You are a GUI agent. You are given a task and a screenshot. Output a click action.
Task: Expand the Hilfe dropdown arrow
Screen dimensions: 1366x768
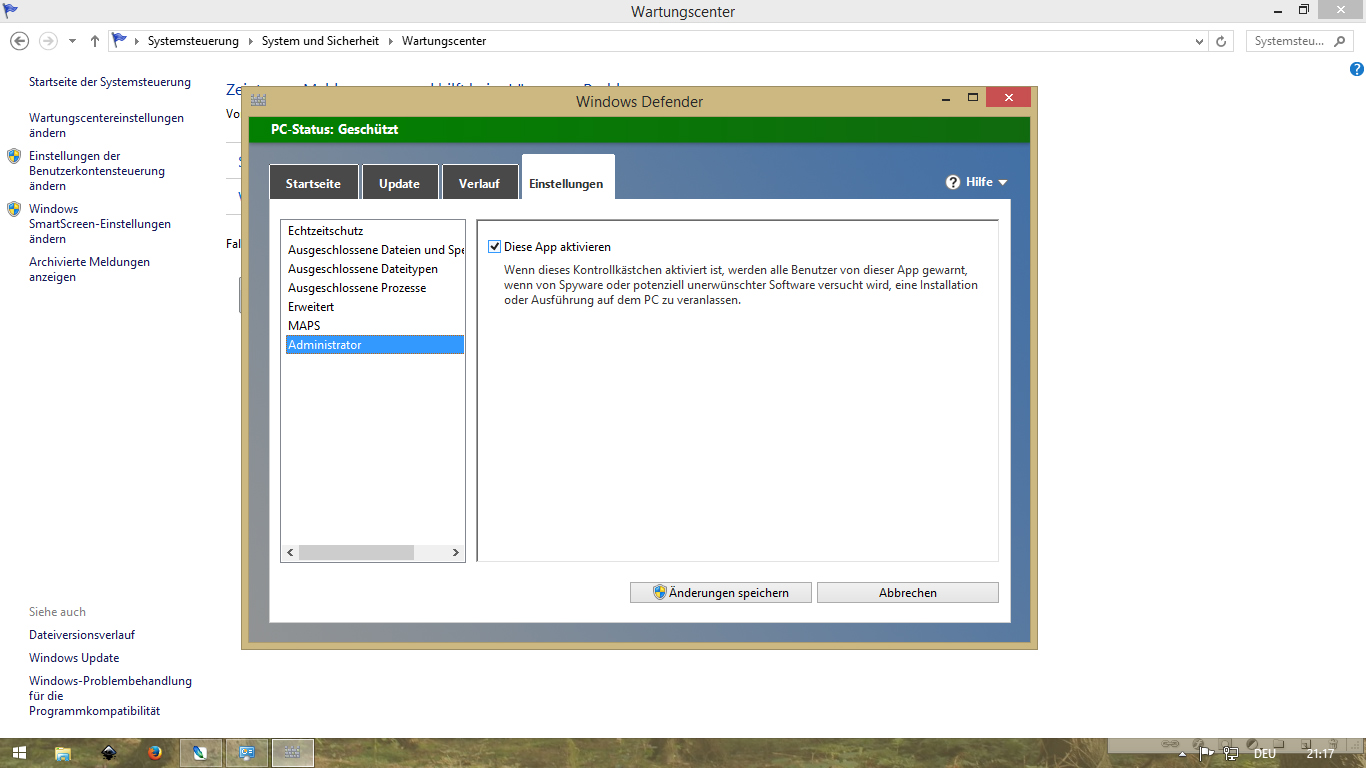click(x=1003, y=183)
